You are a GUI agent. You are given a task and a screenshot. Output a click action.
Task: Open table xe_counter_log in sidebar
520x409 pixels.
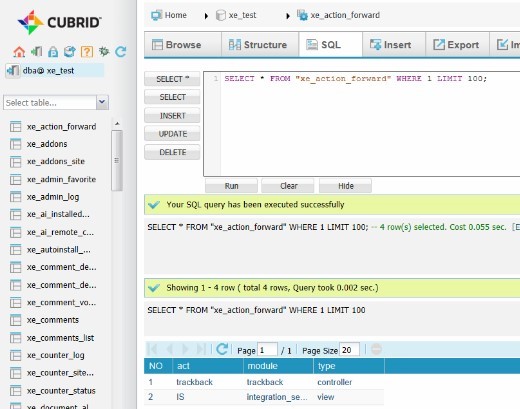47,355
